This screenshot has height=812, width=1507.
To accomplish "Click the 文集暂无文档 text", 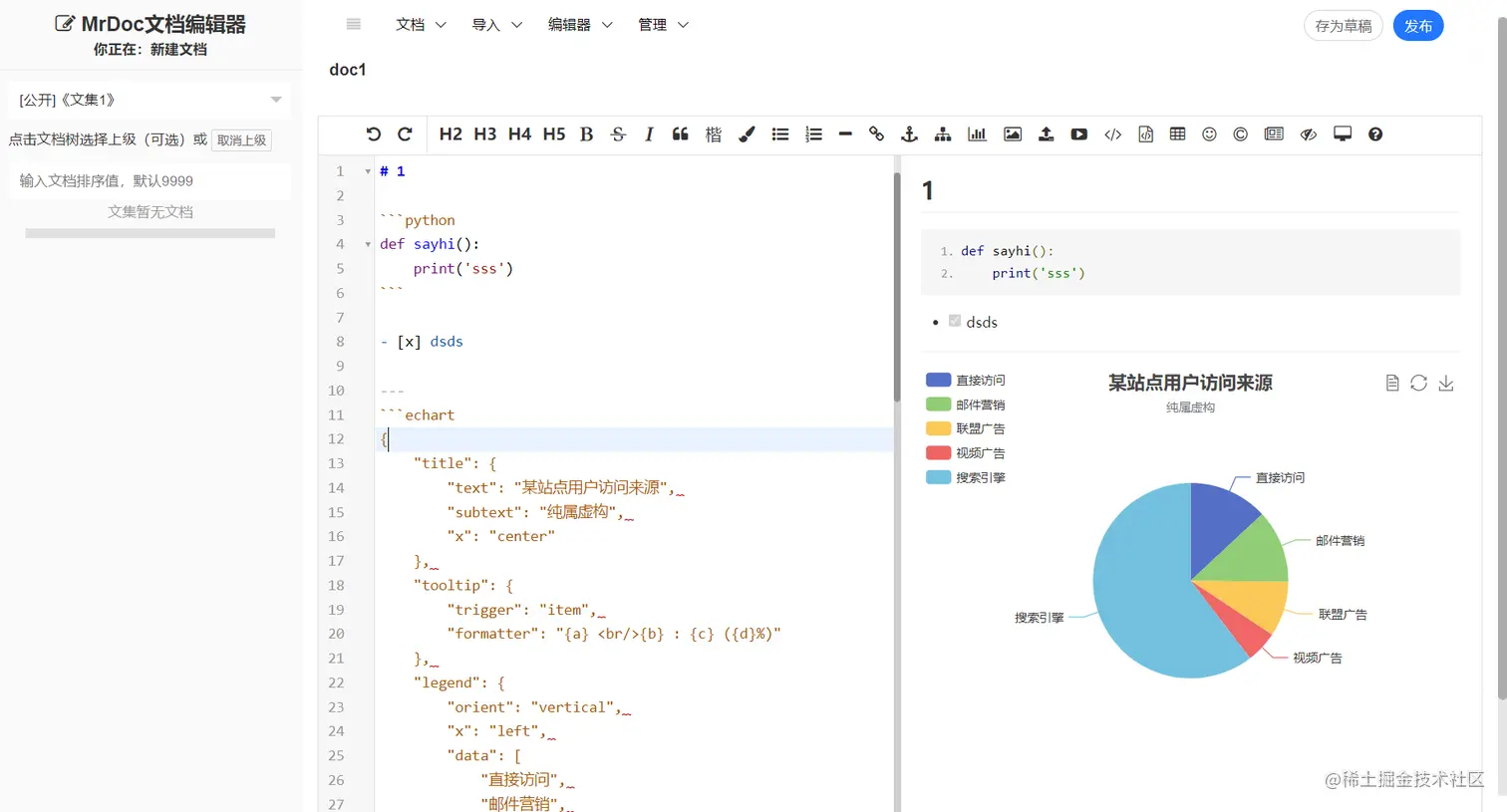I will pos(151,211).
